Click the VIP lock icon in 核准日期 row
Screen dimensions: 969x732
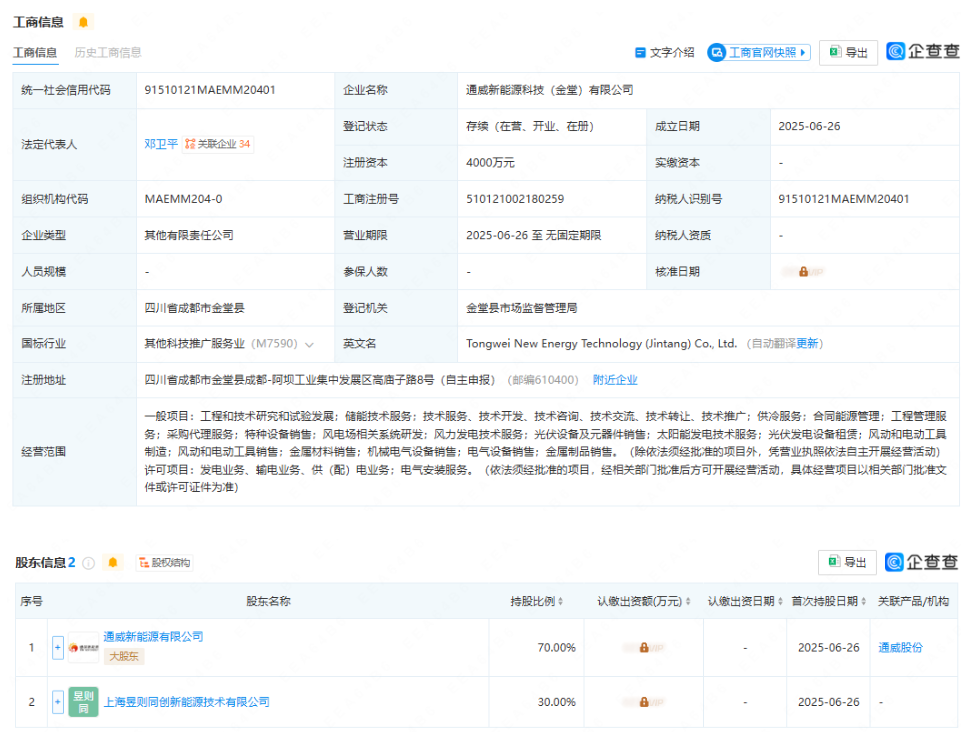[x=803, y=271]
